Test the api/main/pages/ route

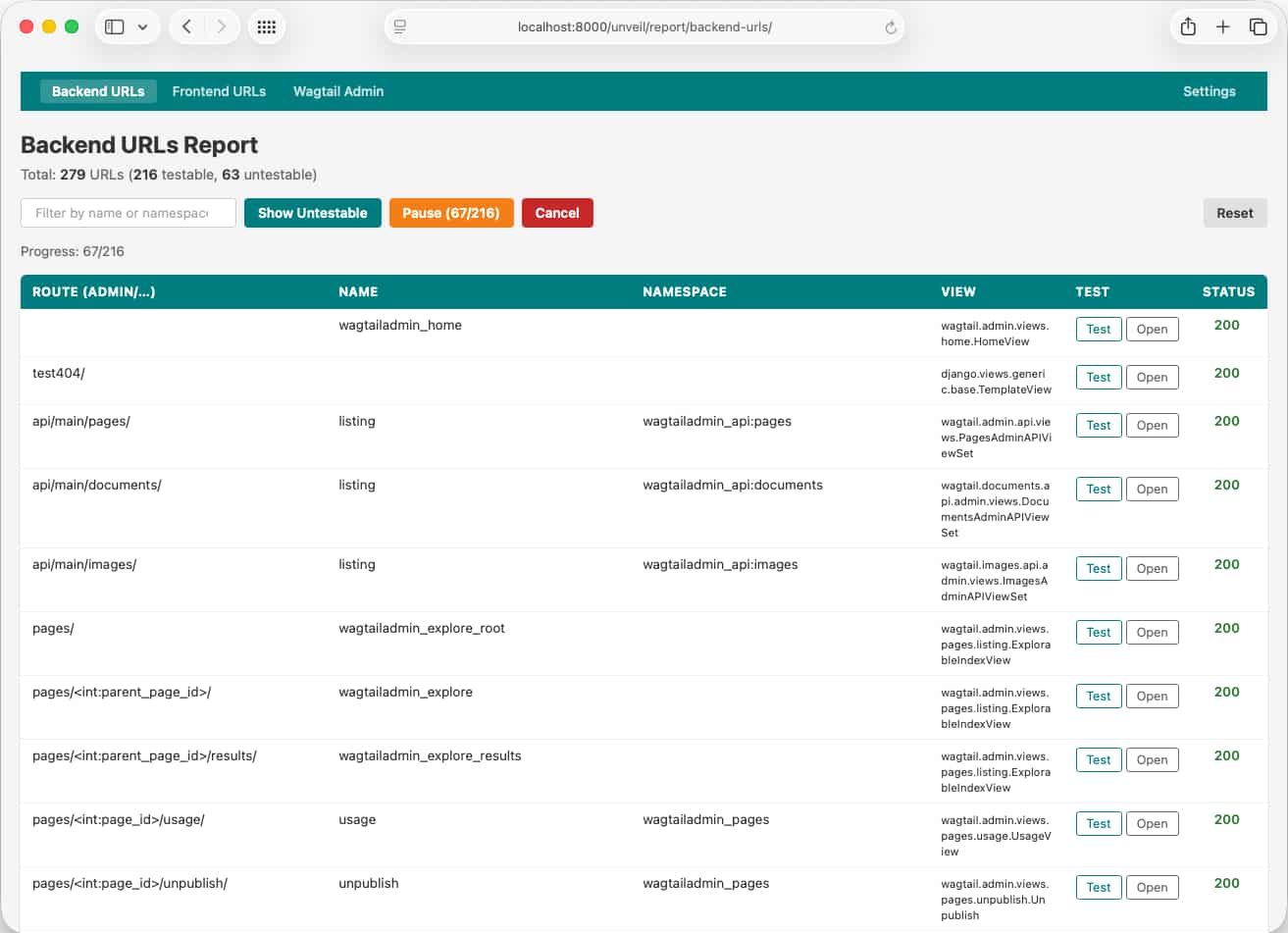1099,426
